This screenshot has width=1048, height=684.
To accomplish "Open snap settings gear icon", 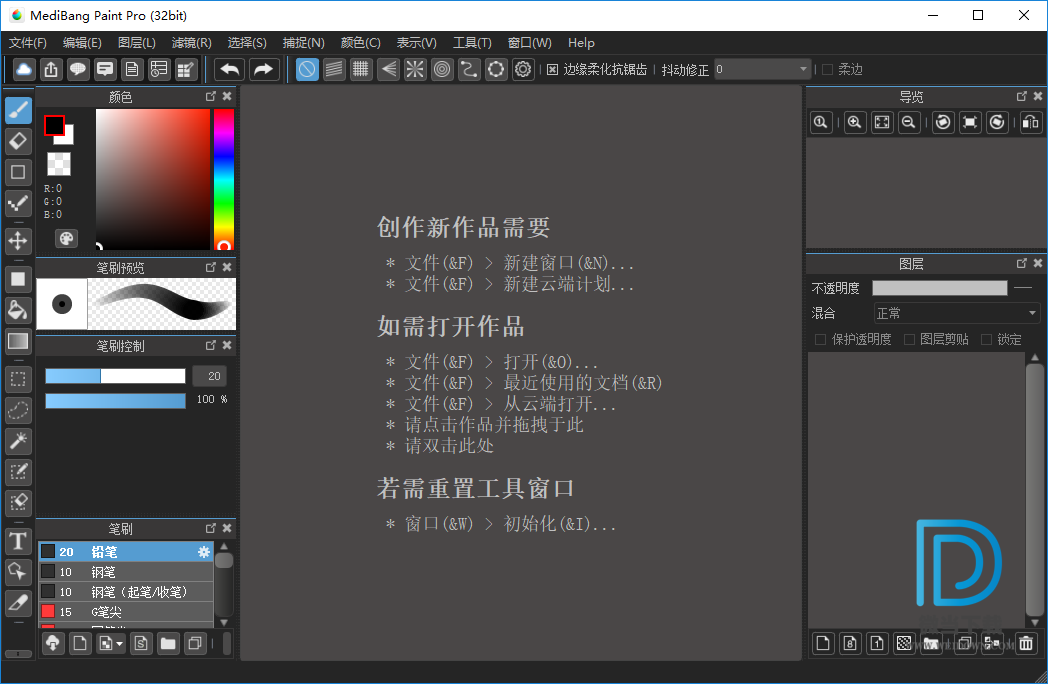I will 523,69.
